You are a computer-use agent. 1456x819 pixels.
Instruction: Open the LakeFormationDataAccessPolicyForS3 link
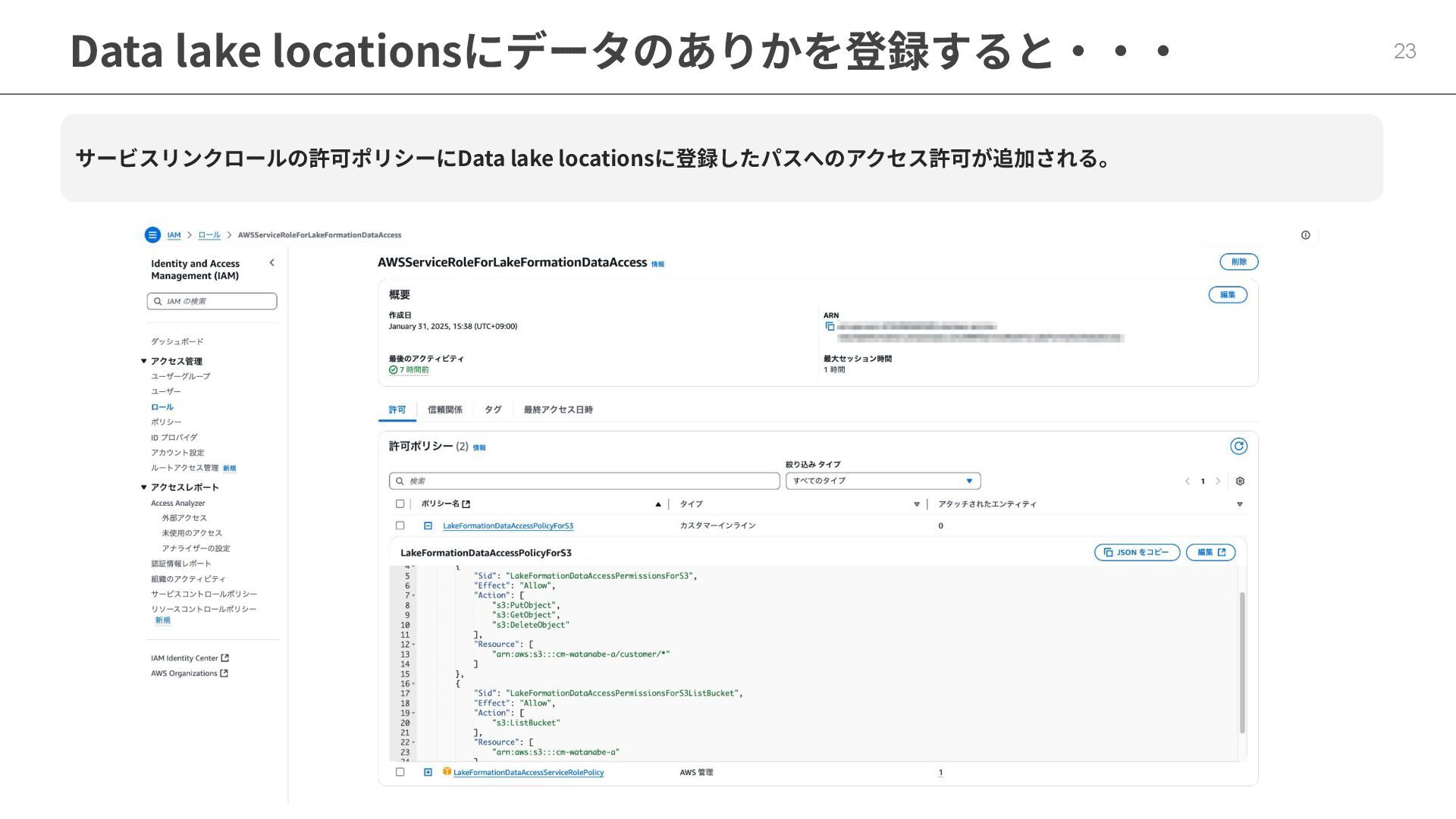click(508, 526)
